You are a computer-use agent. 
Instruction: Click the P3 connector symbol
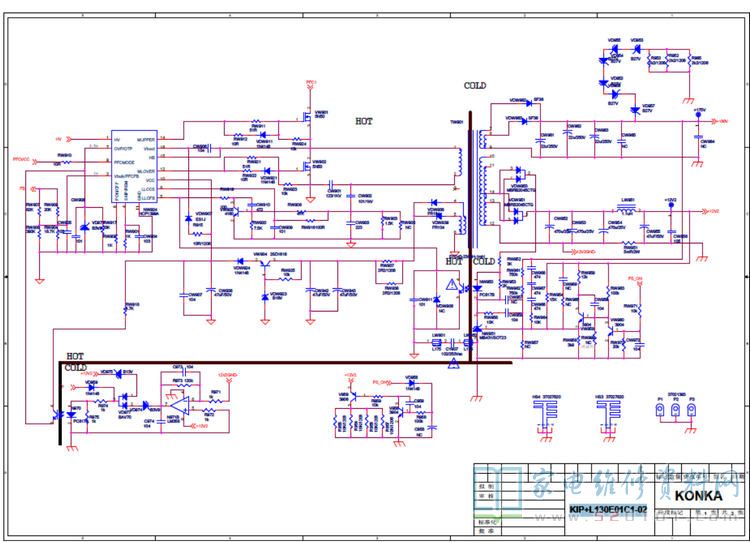691,410
